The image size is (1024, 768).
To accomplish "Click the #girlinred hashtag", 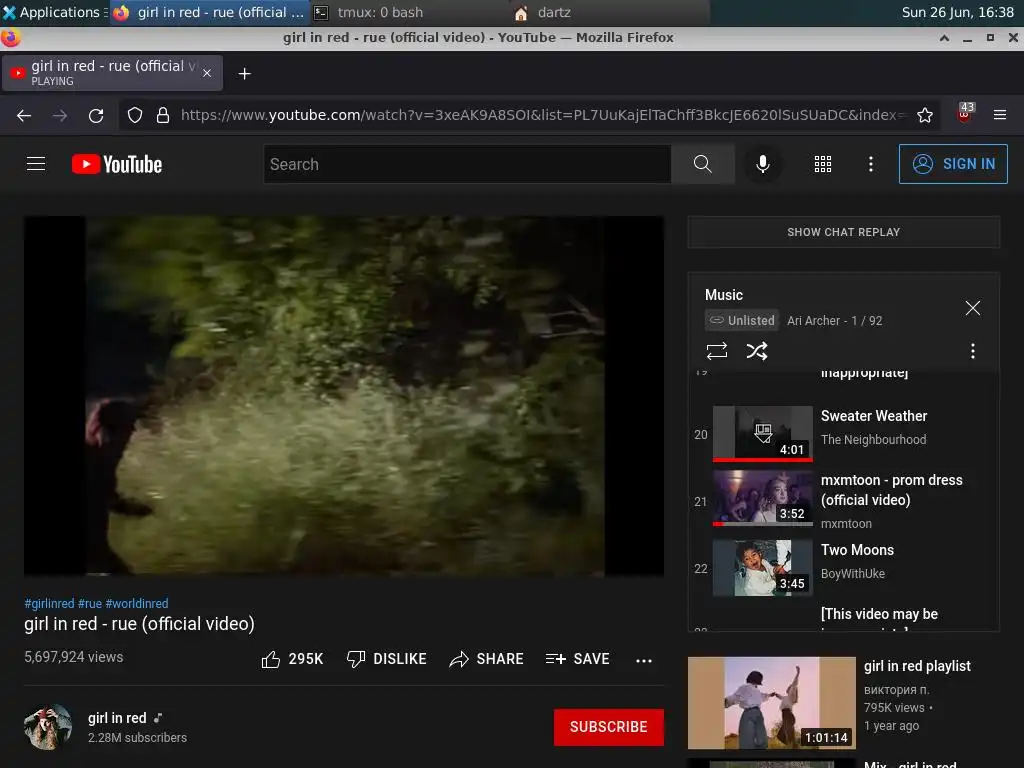I will (x=49, y=603).
